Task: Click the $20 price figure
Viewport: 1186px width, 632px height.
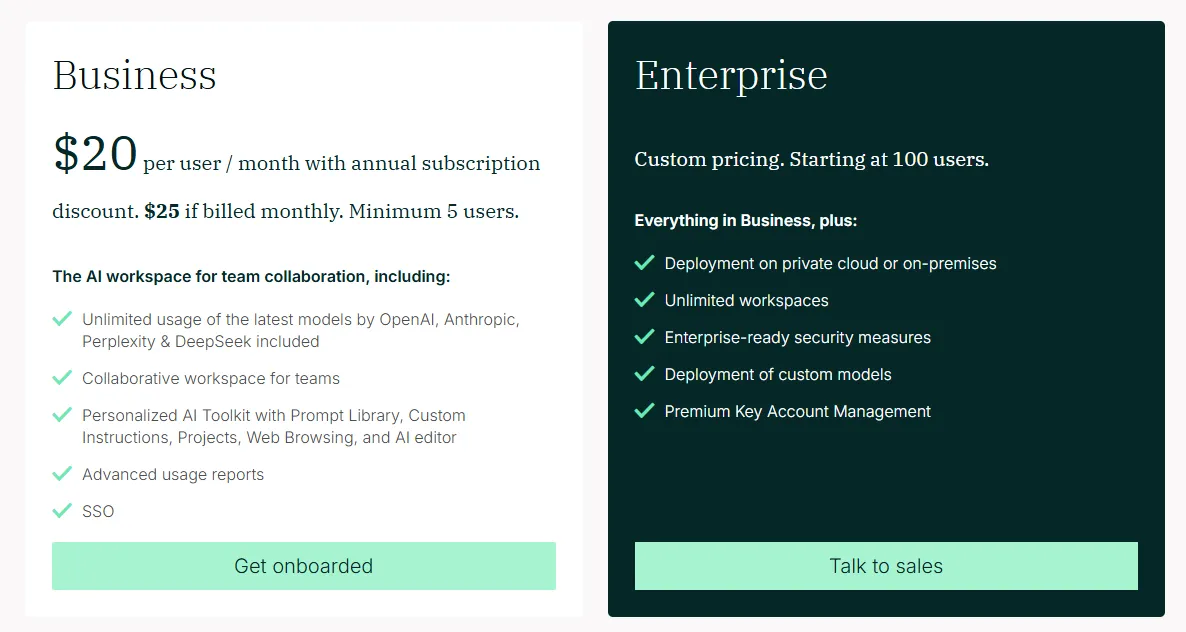Action: tap(95, 153)
